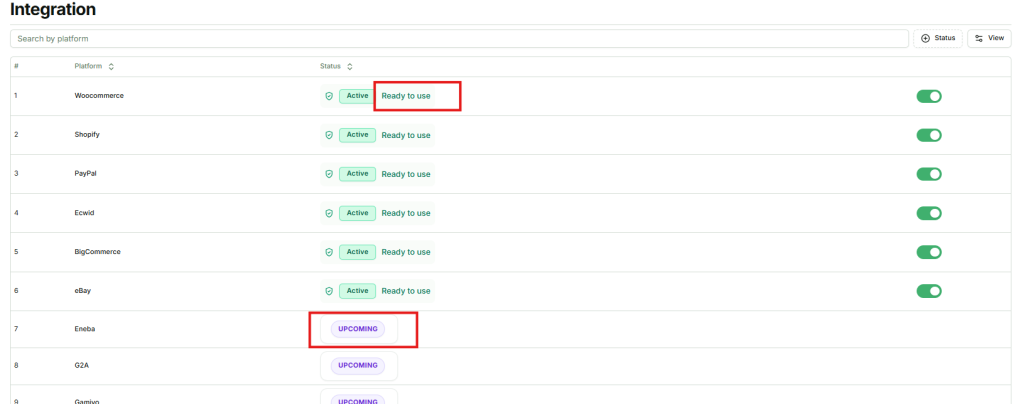Sort by the Status column header arrows
The image size is (1024, 404).
tap(350, 67)
